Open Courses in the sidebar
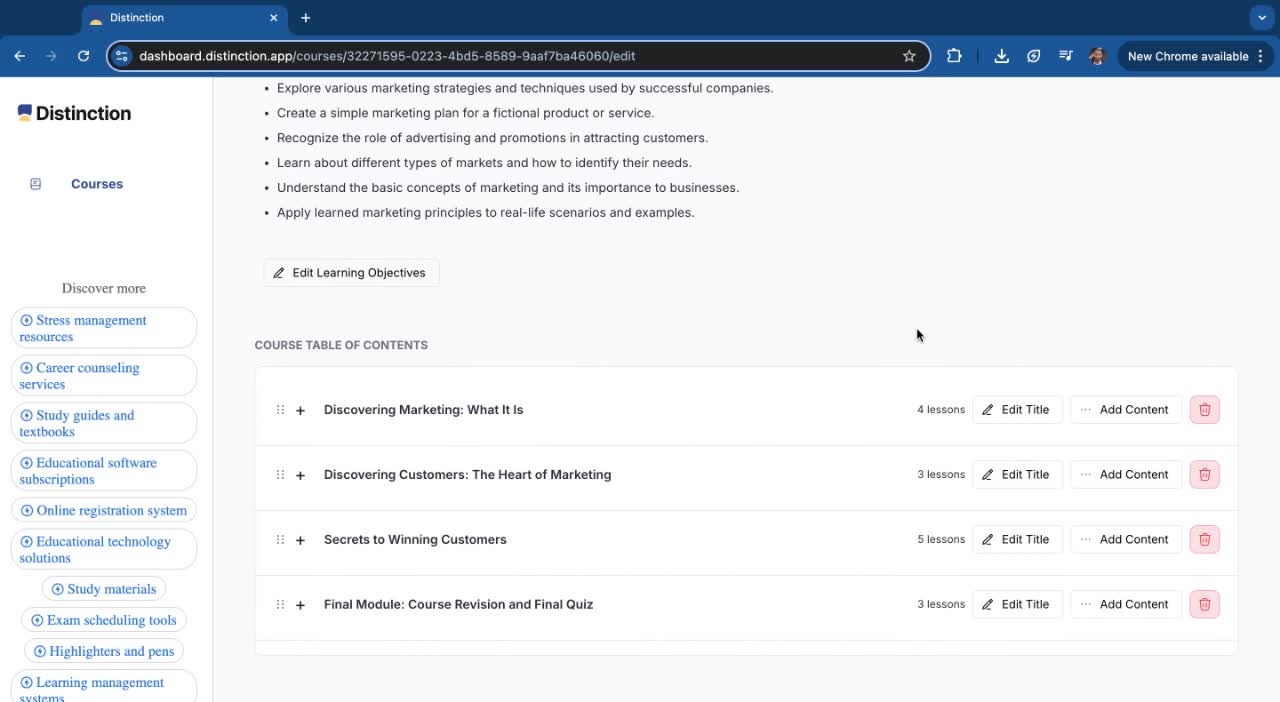The height and width of the screenshot is (702, 1280). [96, 184]
